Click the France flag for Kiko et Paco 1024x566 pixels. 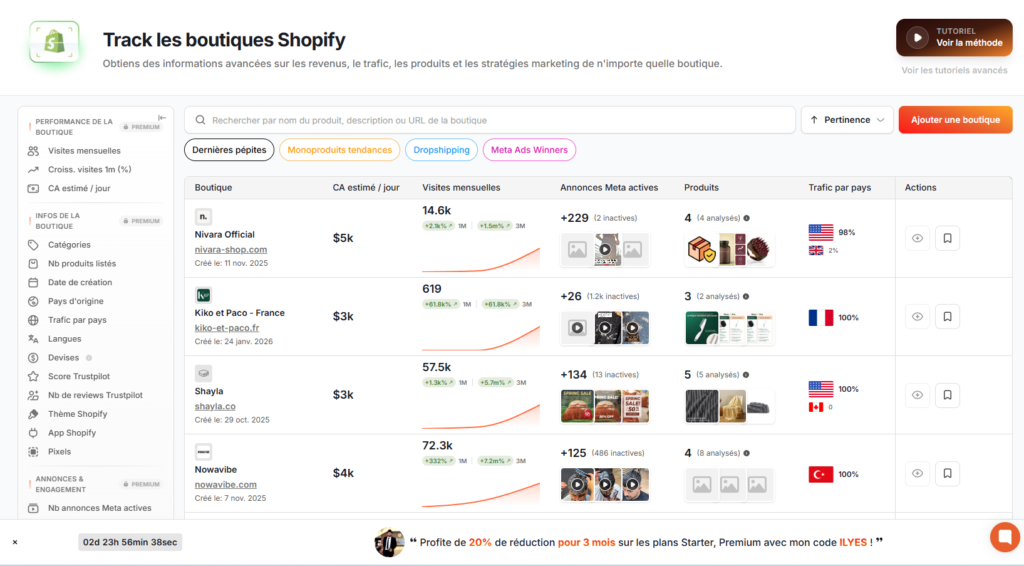tap(821, 317)
